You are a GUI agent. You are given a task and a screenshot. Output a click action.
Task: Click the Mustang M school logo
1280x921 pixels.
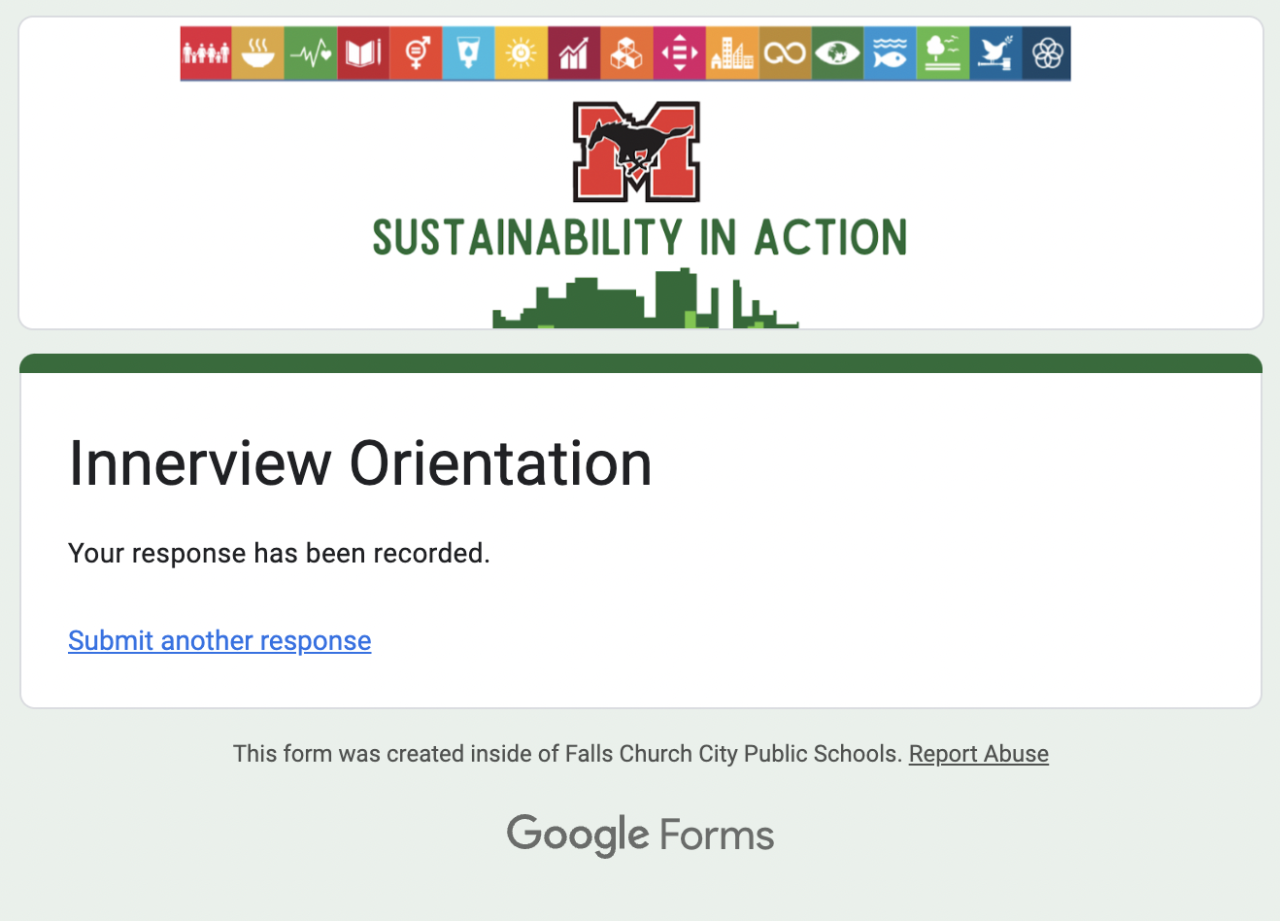coord(636,151)
